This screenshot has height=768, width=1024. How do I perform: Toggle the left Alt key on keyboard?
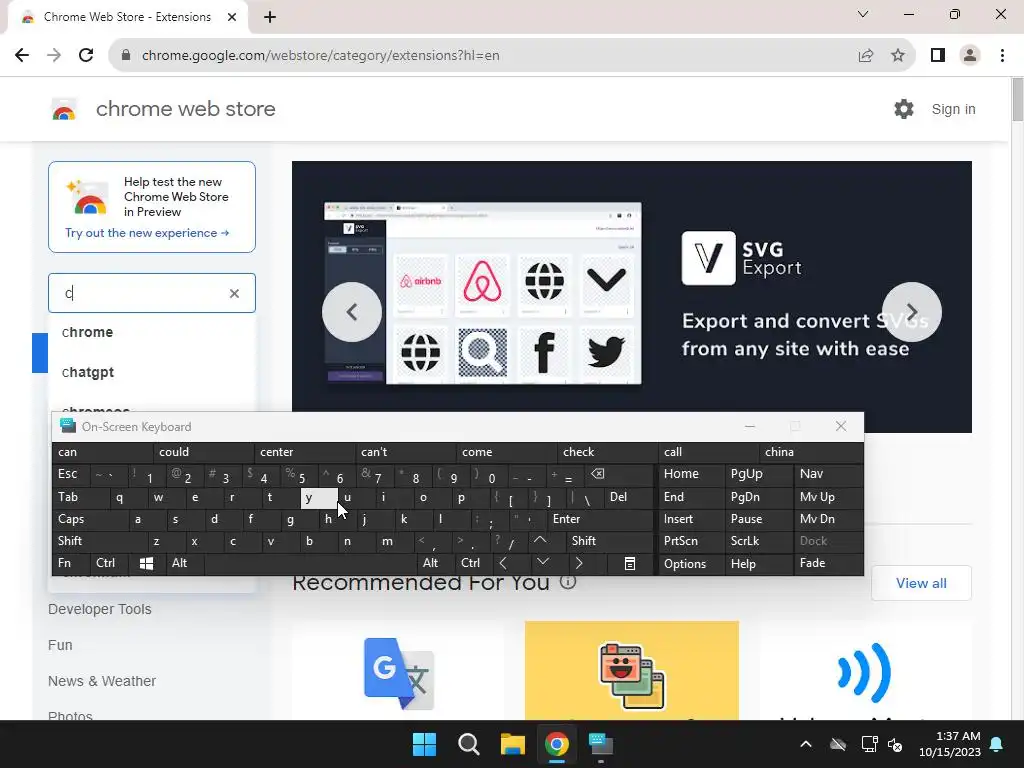(184, 563)
